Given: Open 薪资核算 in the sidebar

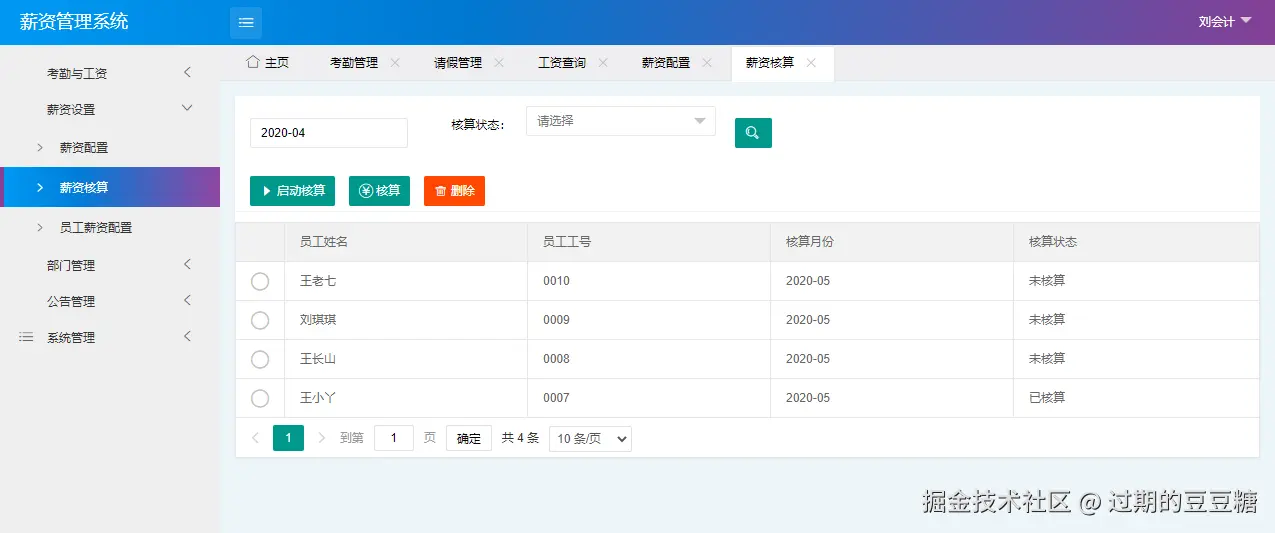Looking at the screenshot, I should [x=110, y=187].
